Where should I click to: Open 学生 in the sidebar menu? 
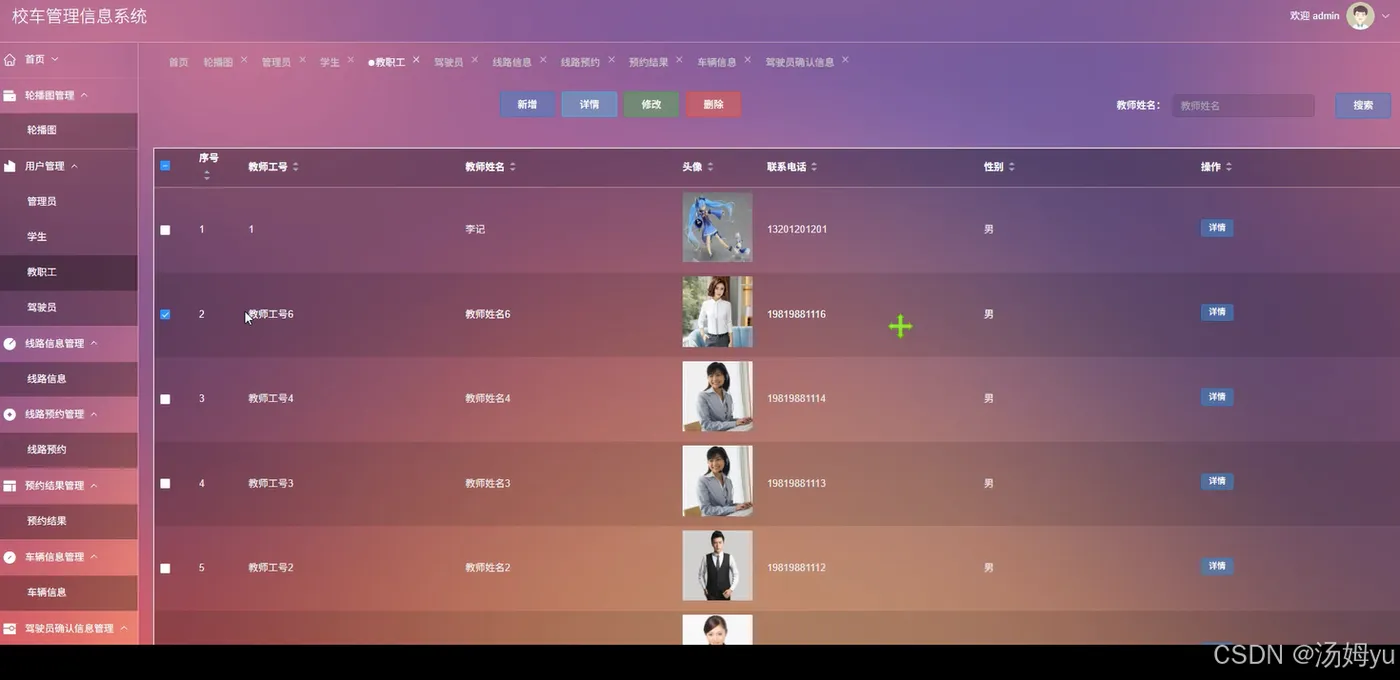point(37,237)
